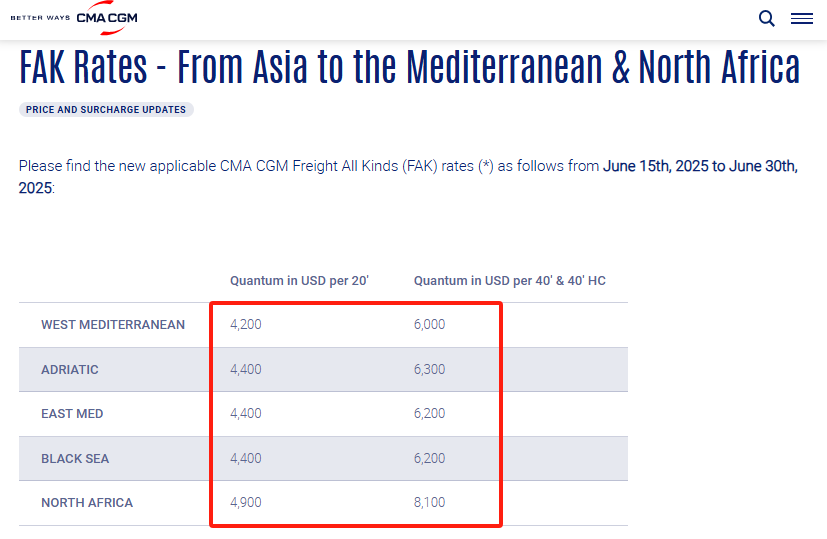Image resolution: width=827 pixels, height=539 pixels.
Task: Click the June 15th, 2025 date text
Action: pos(656,166)
